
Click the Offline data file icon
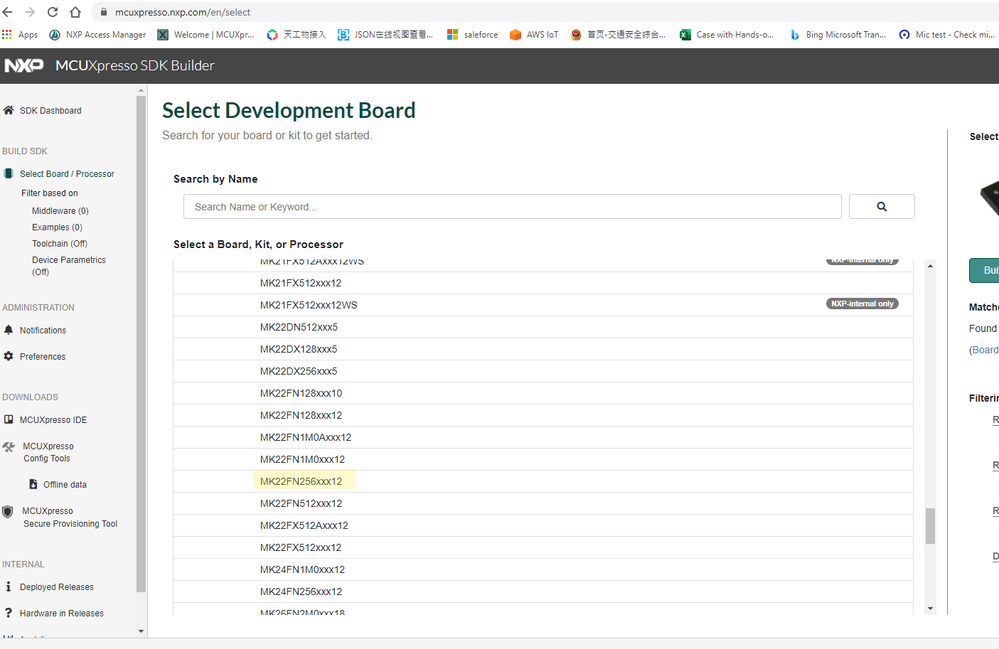tap(33, 484)
